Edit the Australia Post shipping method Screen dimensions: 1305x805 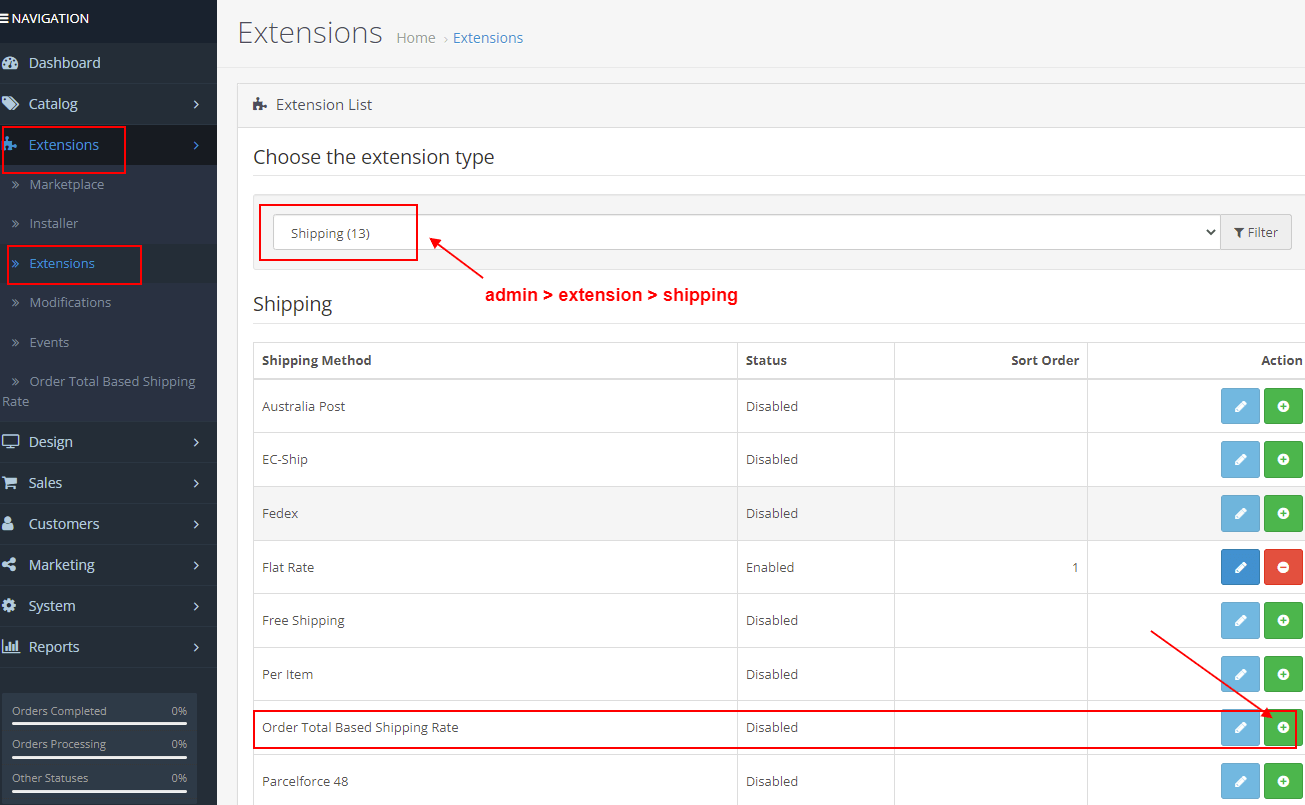pyautogui.click(x=1240, y=406)
